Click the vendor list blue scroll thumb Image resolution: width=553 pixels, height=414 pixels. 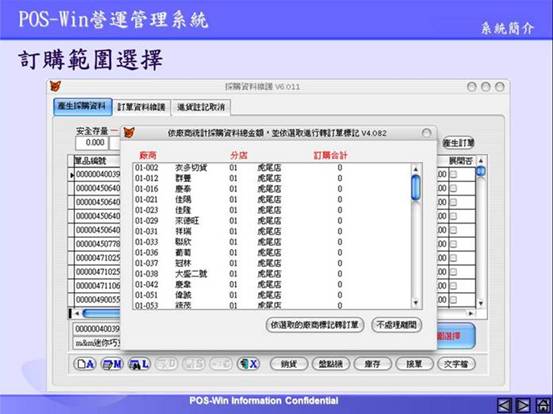416,188
